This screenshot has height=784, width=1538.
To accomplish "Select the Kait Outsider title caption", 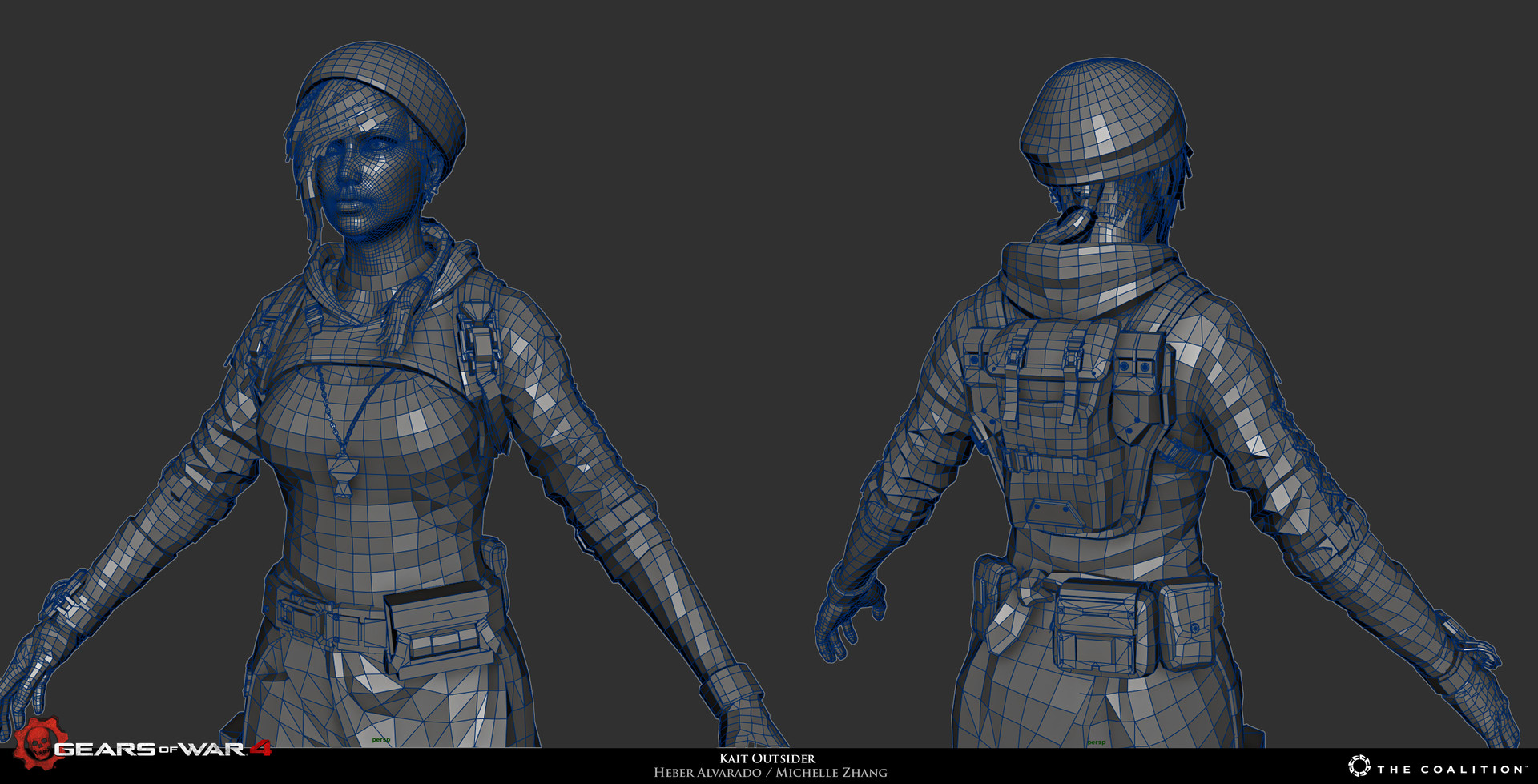I will tap(767, 758).
